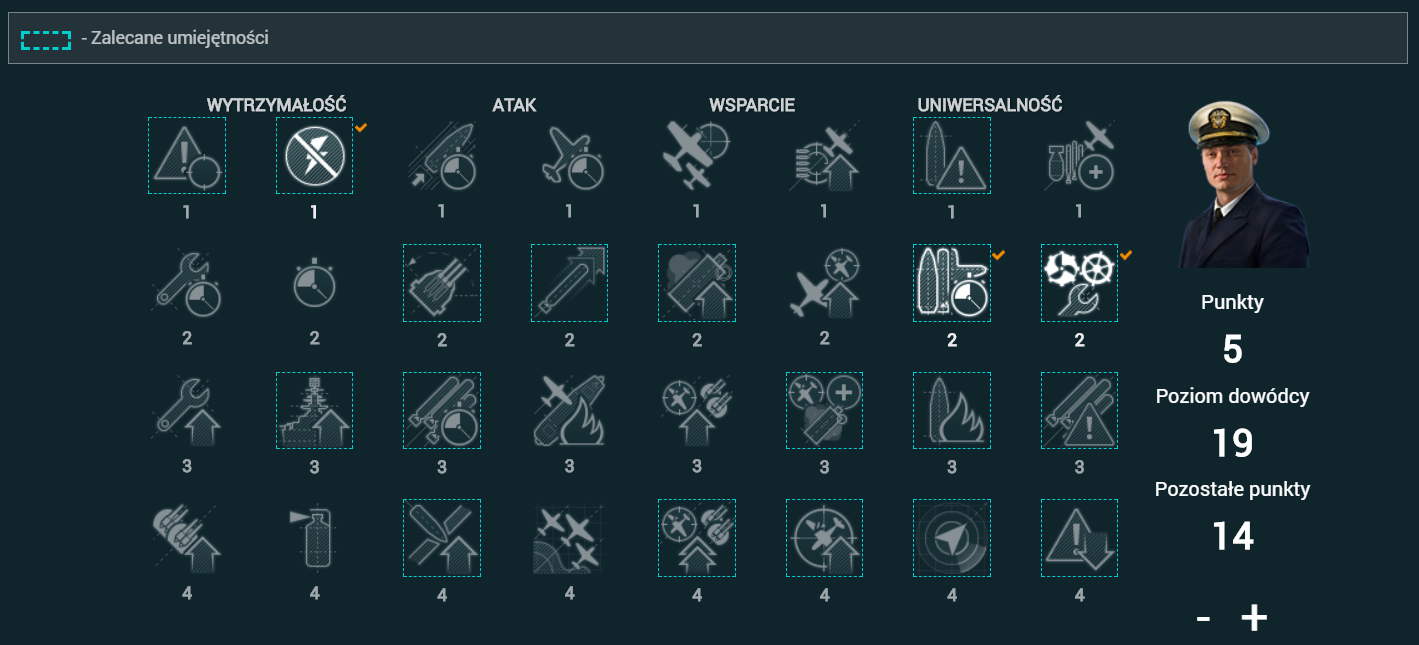This screenshot has height=645, width=1419.
Task: Select the burning plane and ship skill
Action: click(569, 411)
